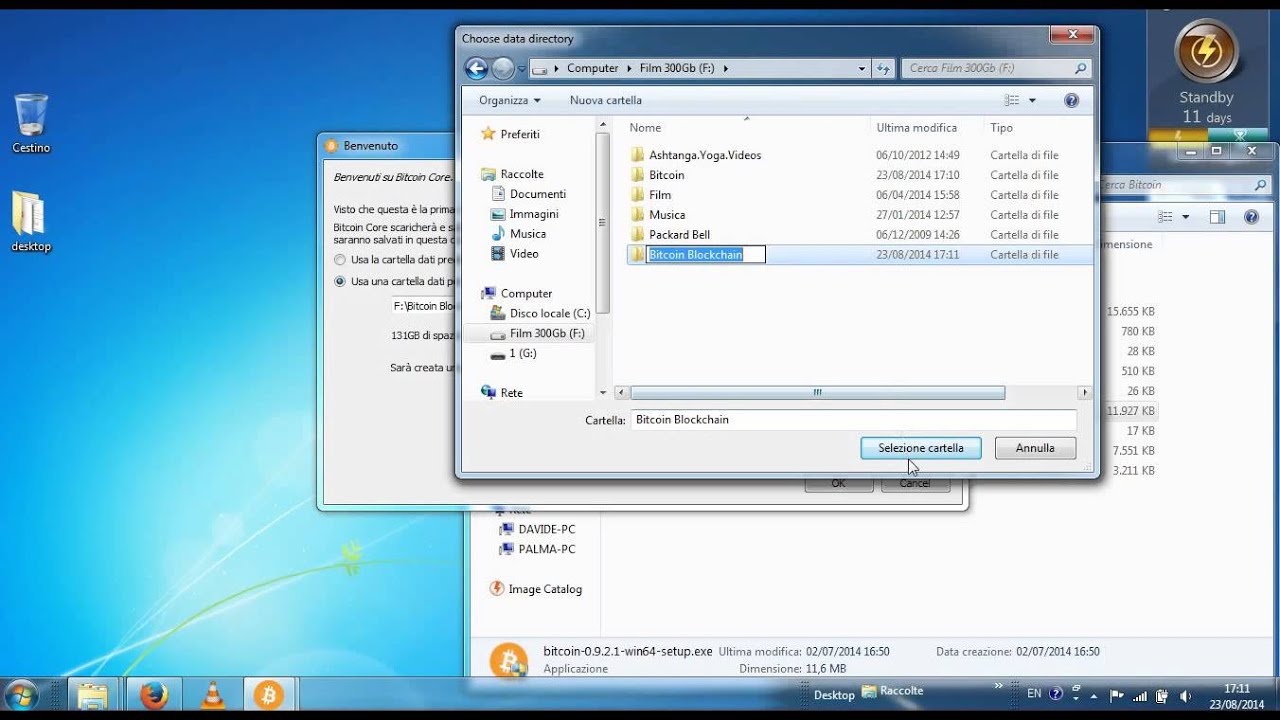Click Computer in the address breadcrumb

point(592,68)
